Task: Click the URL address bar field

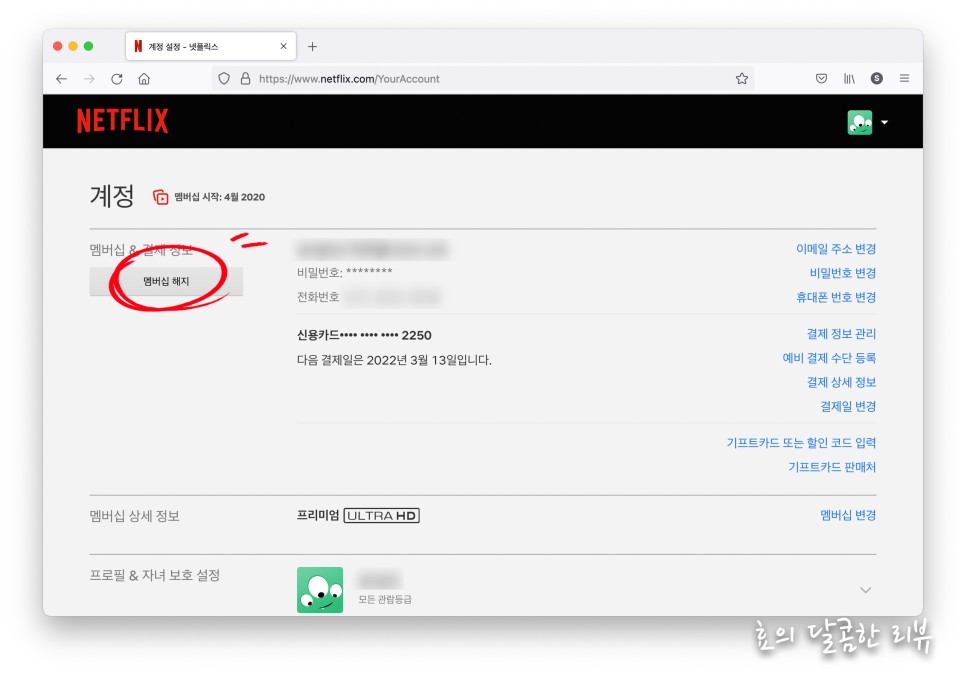Action: tap(484, 79)
